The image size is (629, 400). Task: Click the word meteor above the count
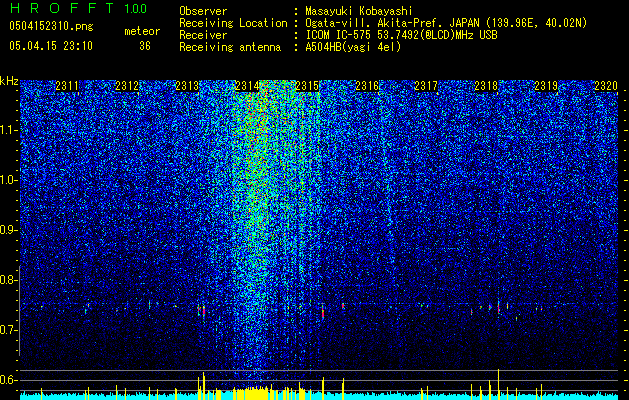tap(142, 31)
